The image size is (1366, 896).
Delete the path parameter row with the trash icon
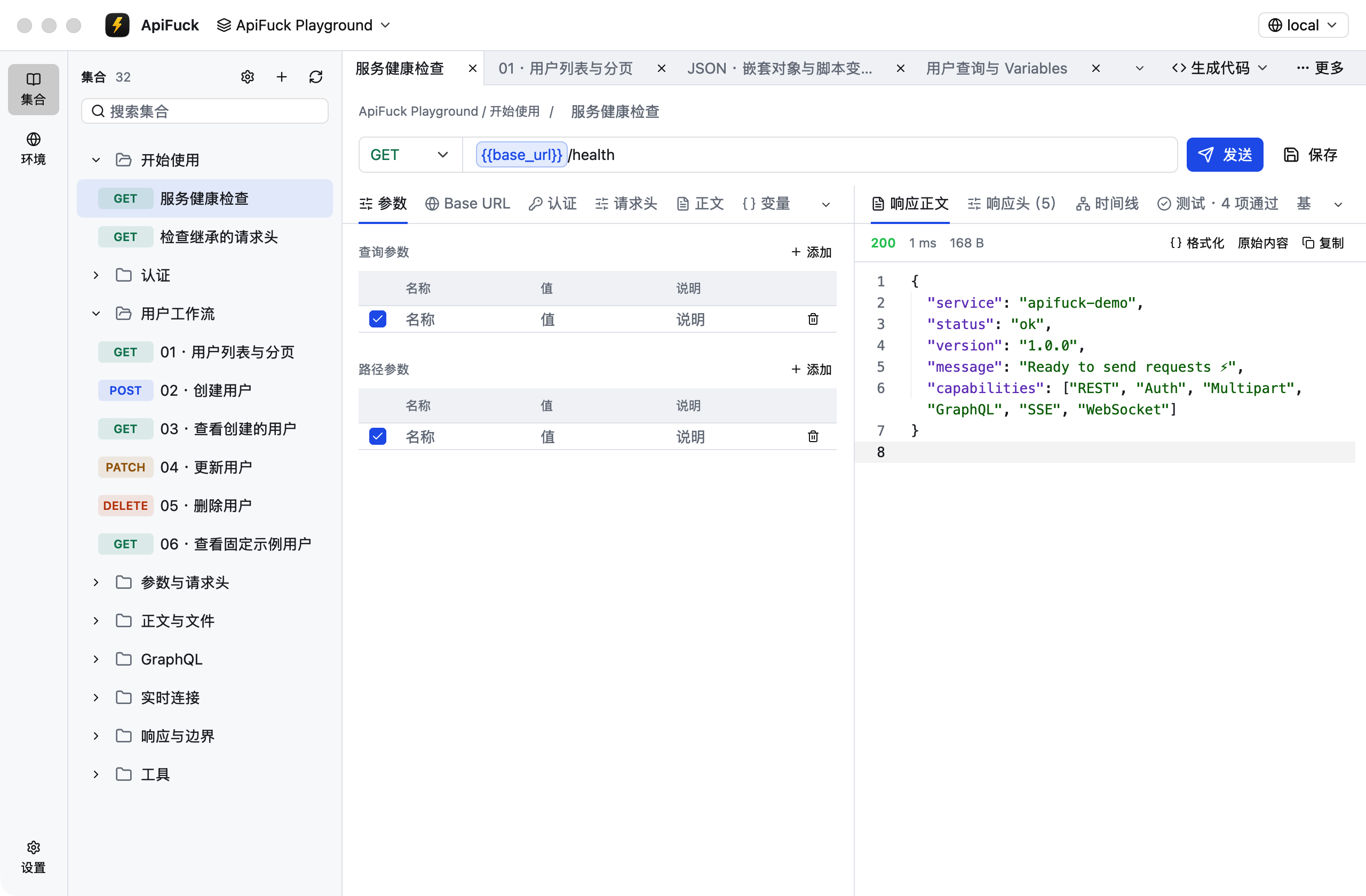pyautogui.click(x=813, y=436)
